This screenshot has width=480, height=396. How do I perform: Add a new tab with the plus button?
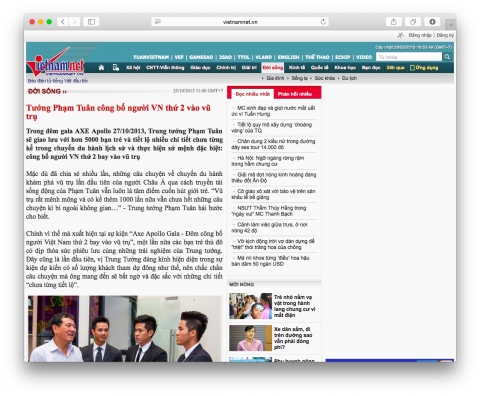pos(451,25)
